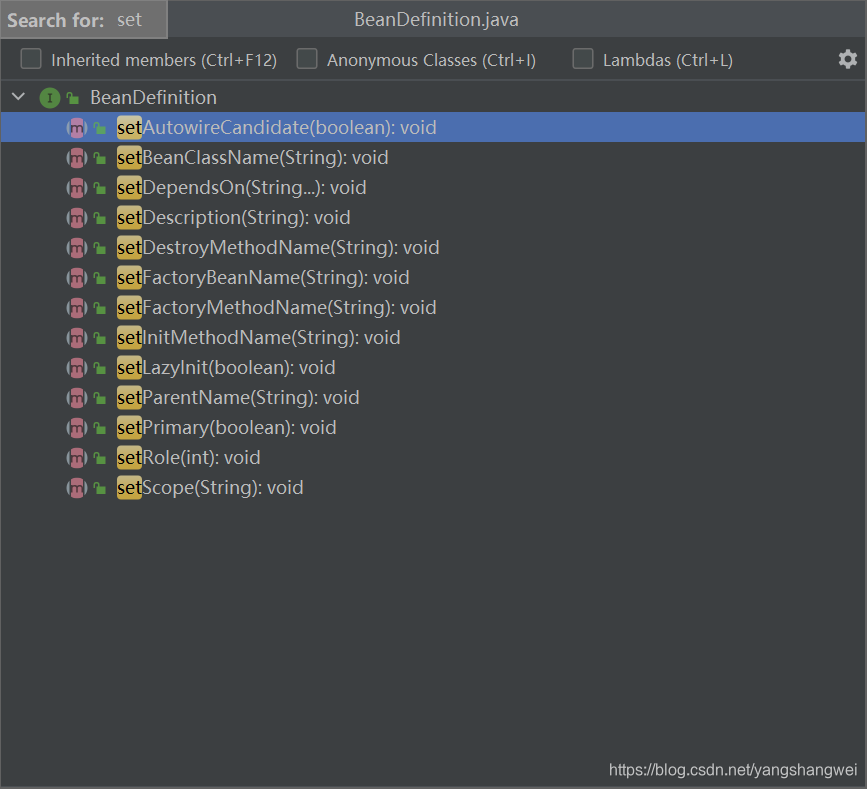The height and width of the screenshot is (789, 867).
Task: Click the method icon for setAutowireCandidate
Action: click(x=77, y=128)
